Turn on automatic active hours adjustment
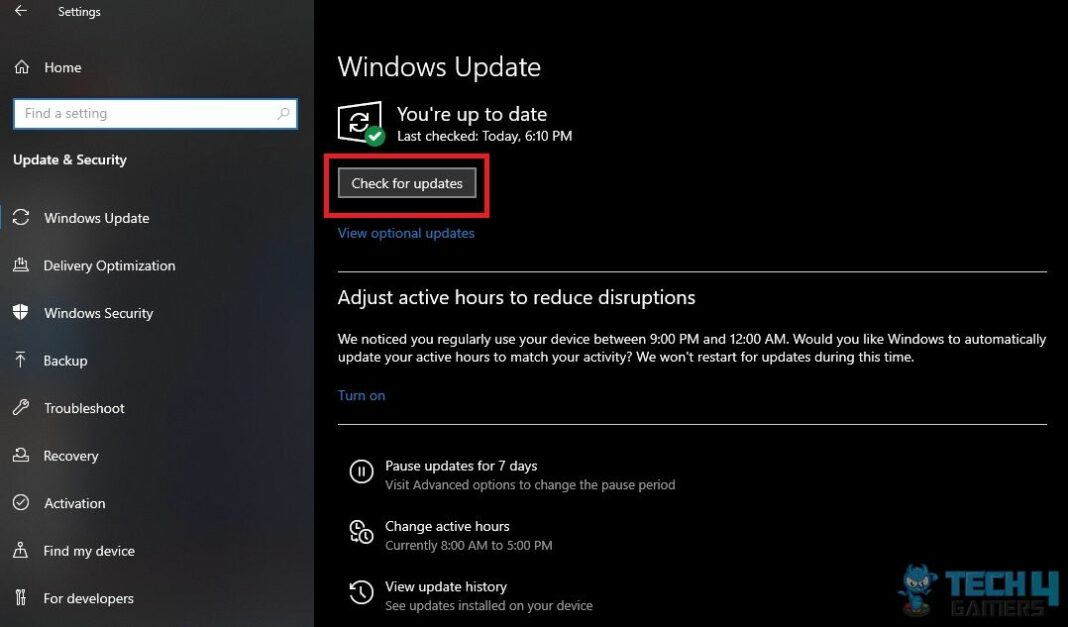The width and height of the screenshot is (1068, 627). click(x=361, y=395)
